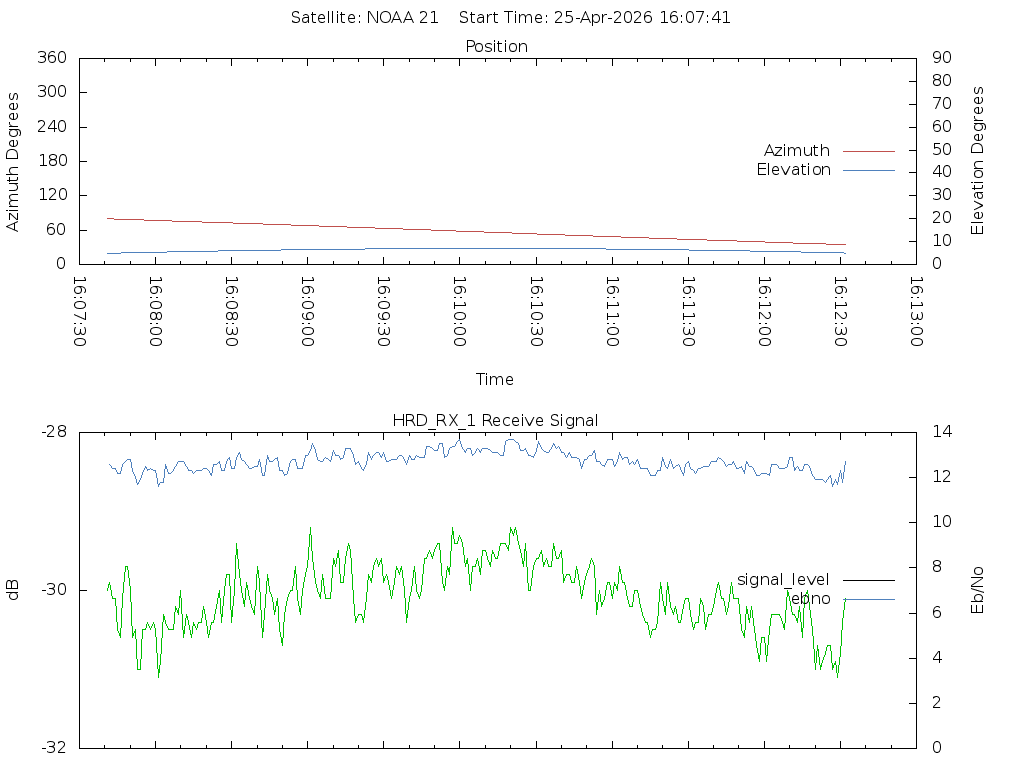1024x768 pixels.
Task: Click the Azimuth Degrees axis title
Action: tap(13, 162)
